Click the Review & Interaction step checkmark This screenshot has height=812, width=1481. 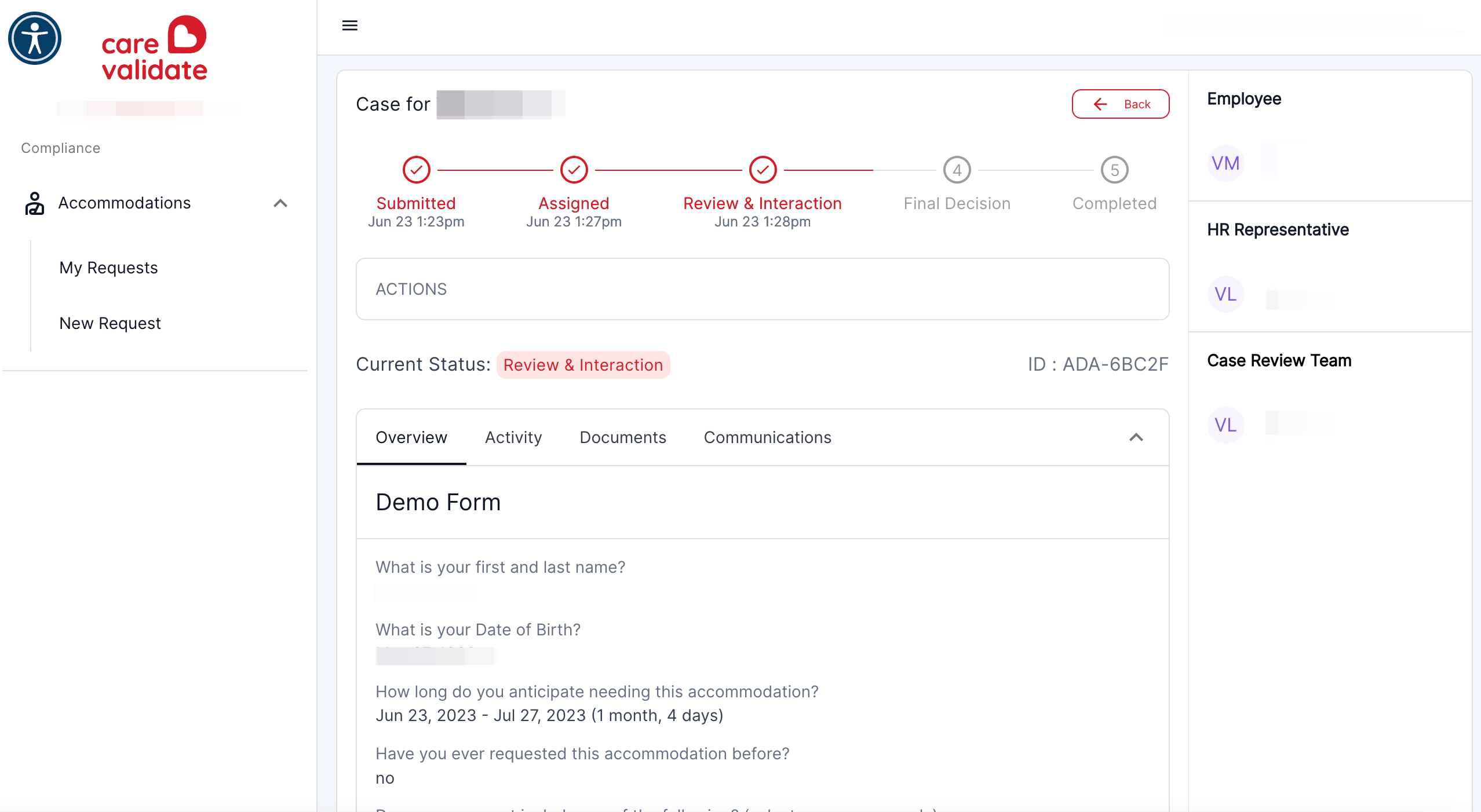click(763, 170)
